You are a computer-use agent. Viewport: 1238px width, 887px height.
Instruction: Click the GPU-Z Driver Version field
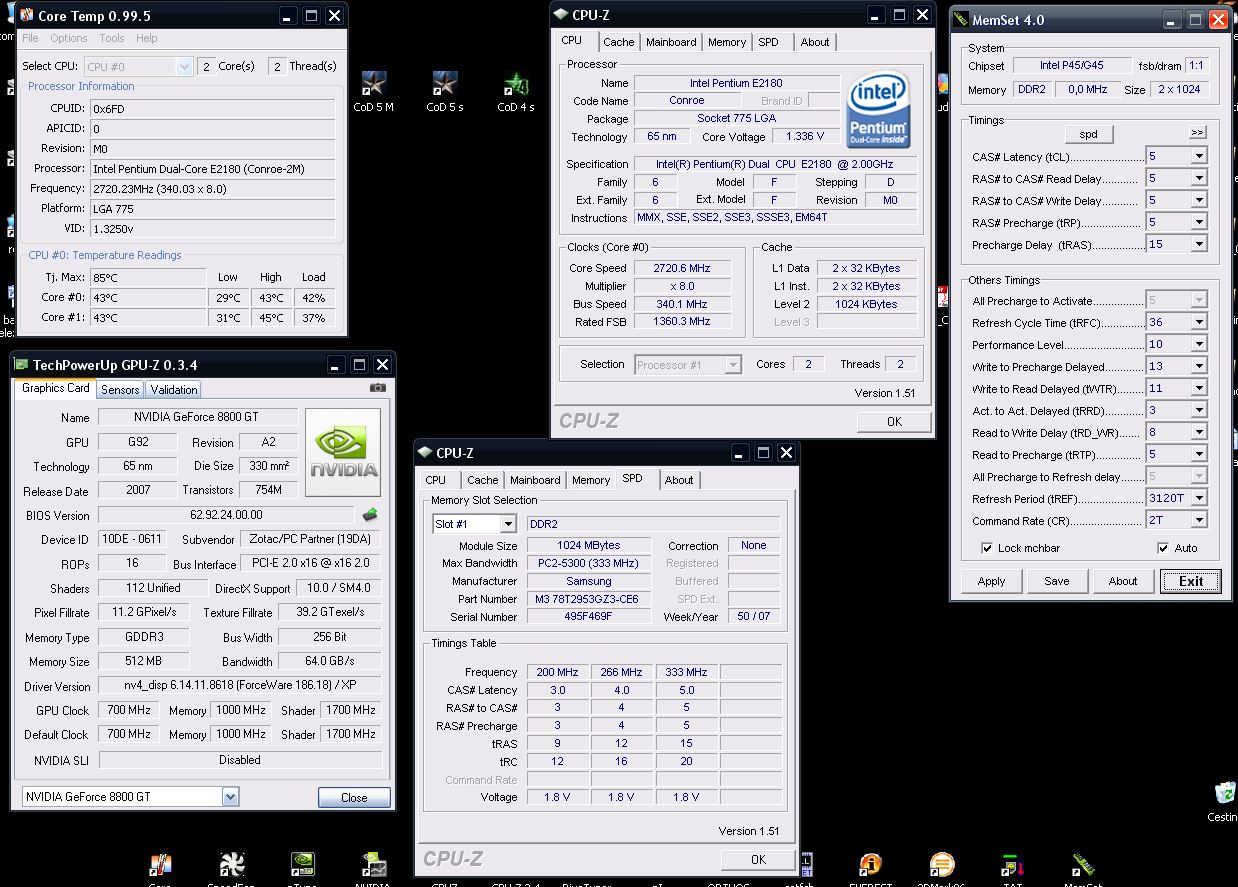pyautogui.click(x=240, y=686)
